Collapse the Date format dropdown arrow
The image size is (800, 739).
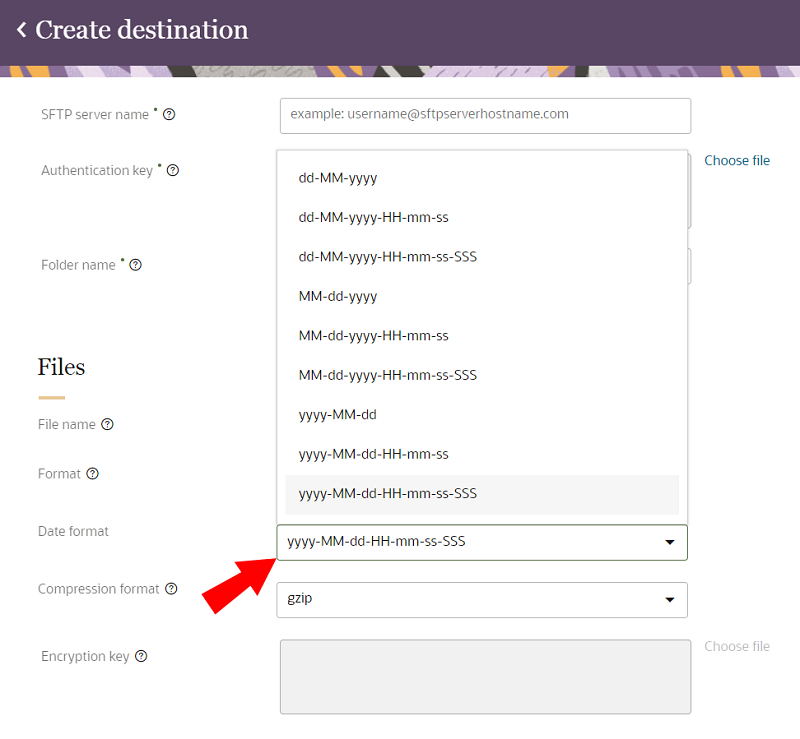tap(669, 543)
